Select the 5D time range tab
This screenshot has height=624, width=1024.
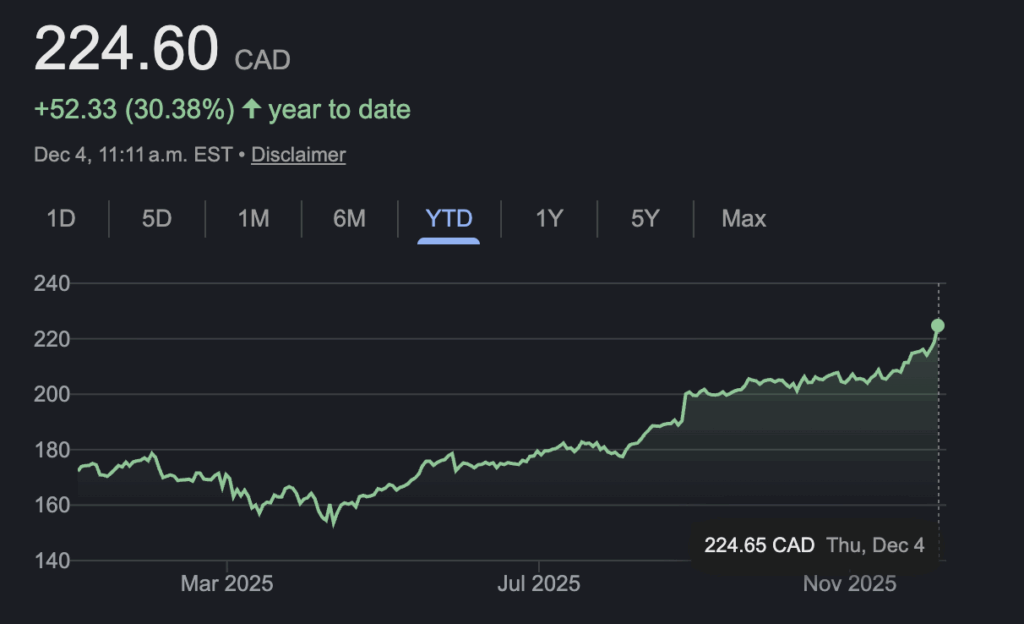click(157, 218)
